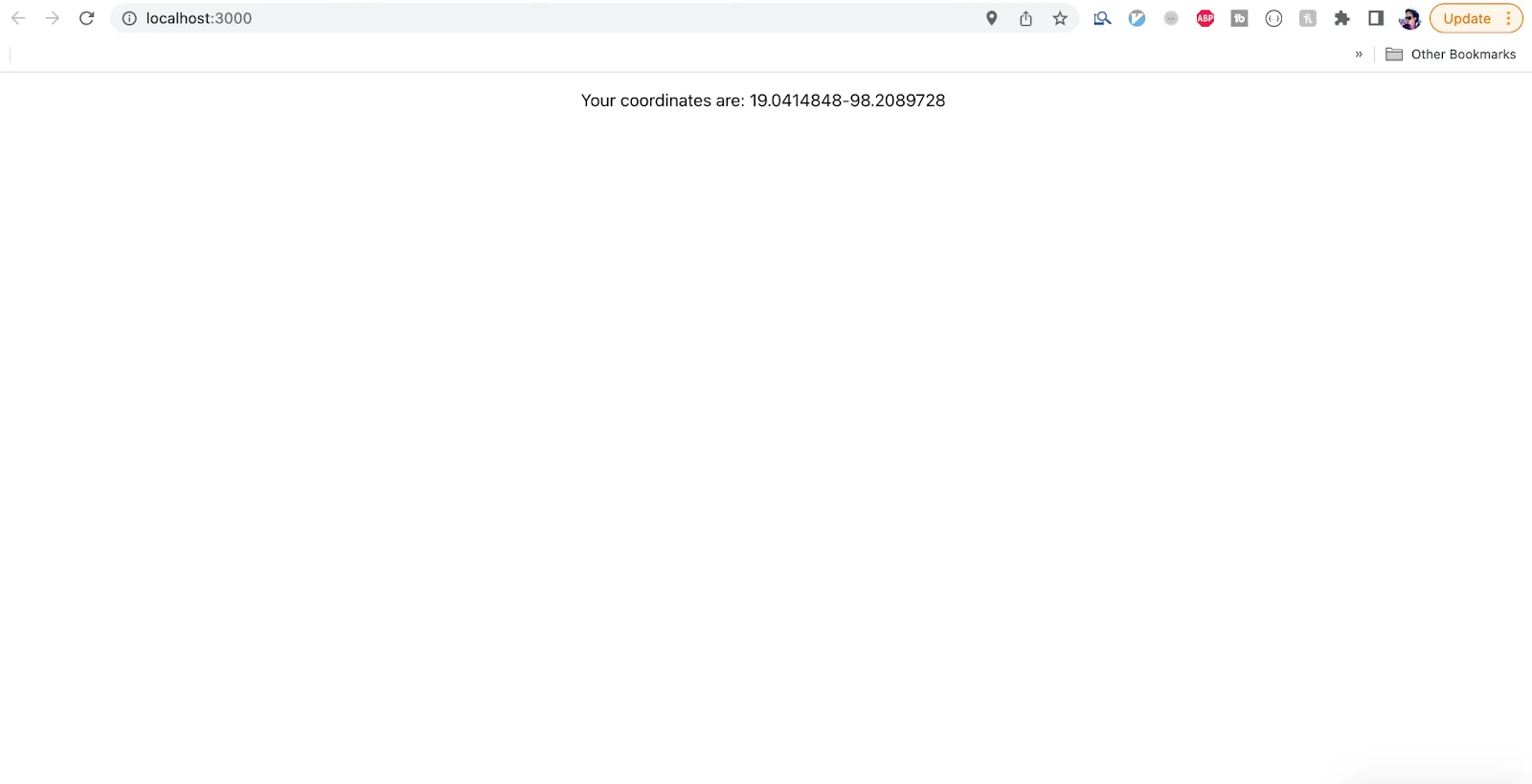This screenshot has width=1532, height=784.
Task: Click the share page icon
Action: [1025, 18]
